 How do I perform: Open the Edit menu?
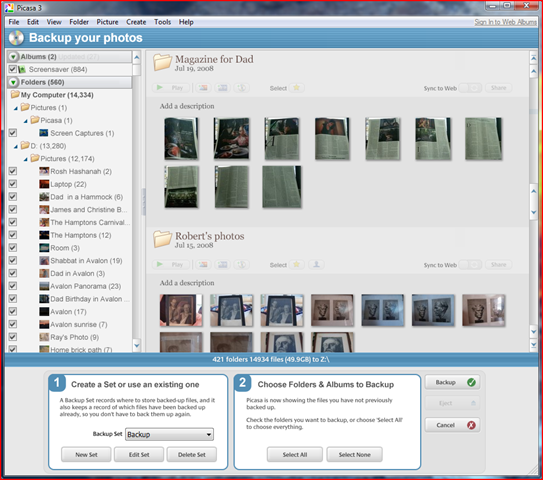(x=33, y=22)
